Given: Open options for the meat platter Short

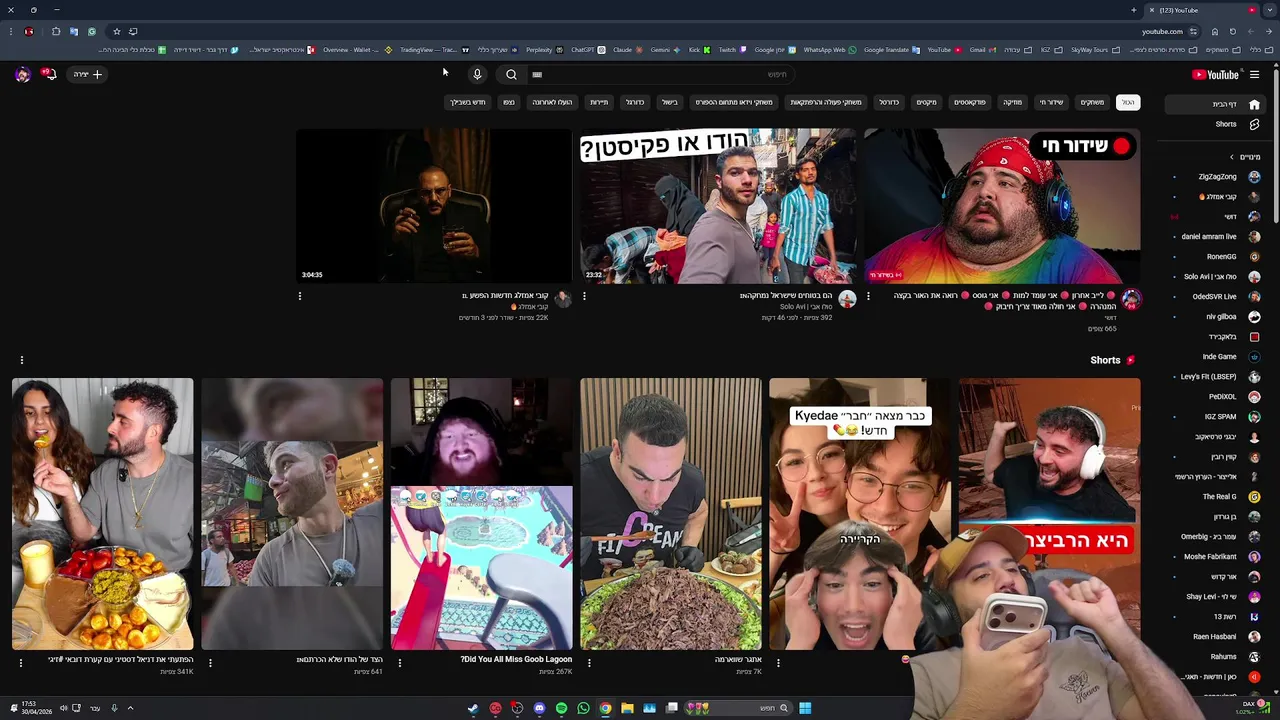Looking at the screenshot, I should [589, 662].
